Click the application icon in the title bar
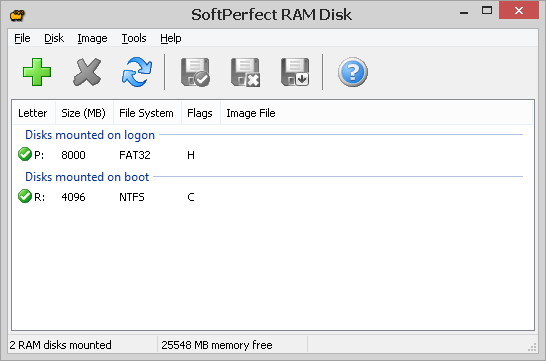Viewport: 546px width, 361px height. pos(17,15)
